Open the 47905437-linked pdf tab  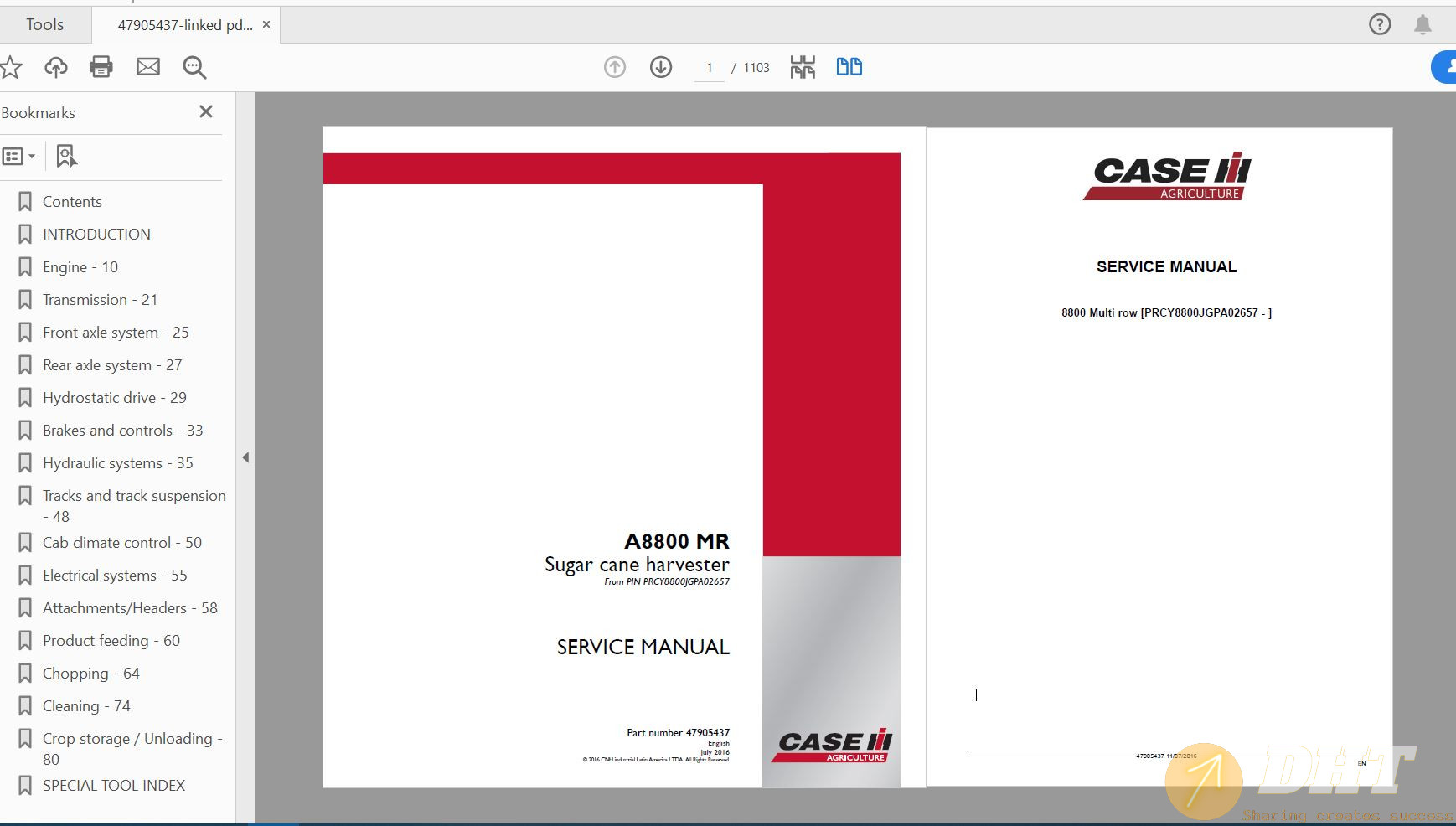184,24
